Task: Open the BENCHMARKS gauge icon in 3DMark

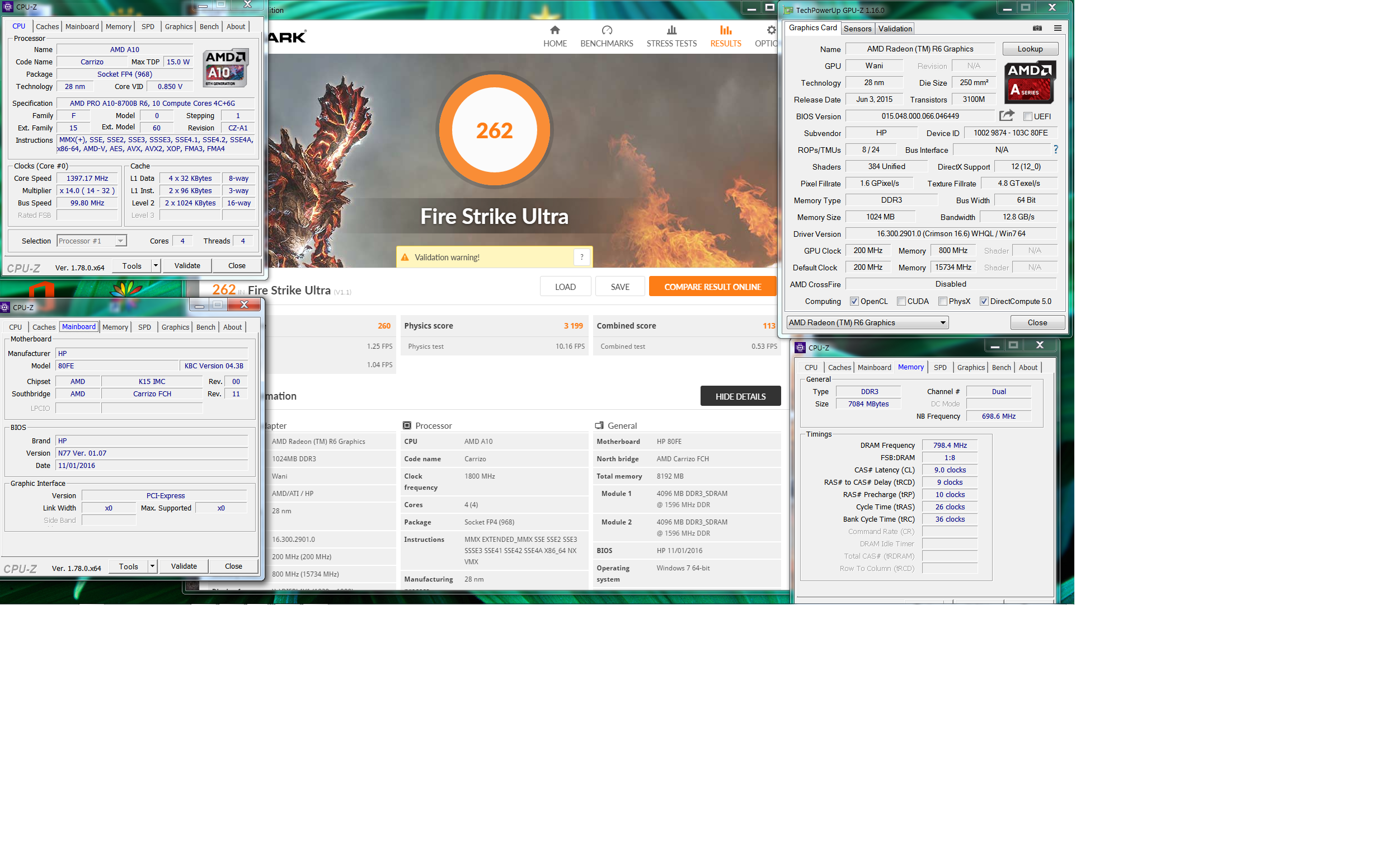Action: pos(607,30)
